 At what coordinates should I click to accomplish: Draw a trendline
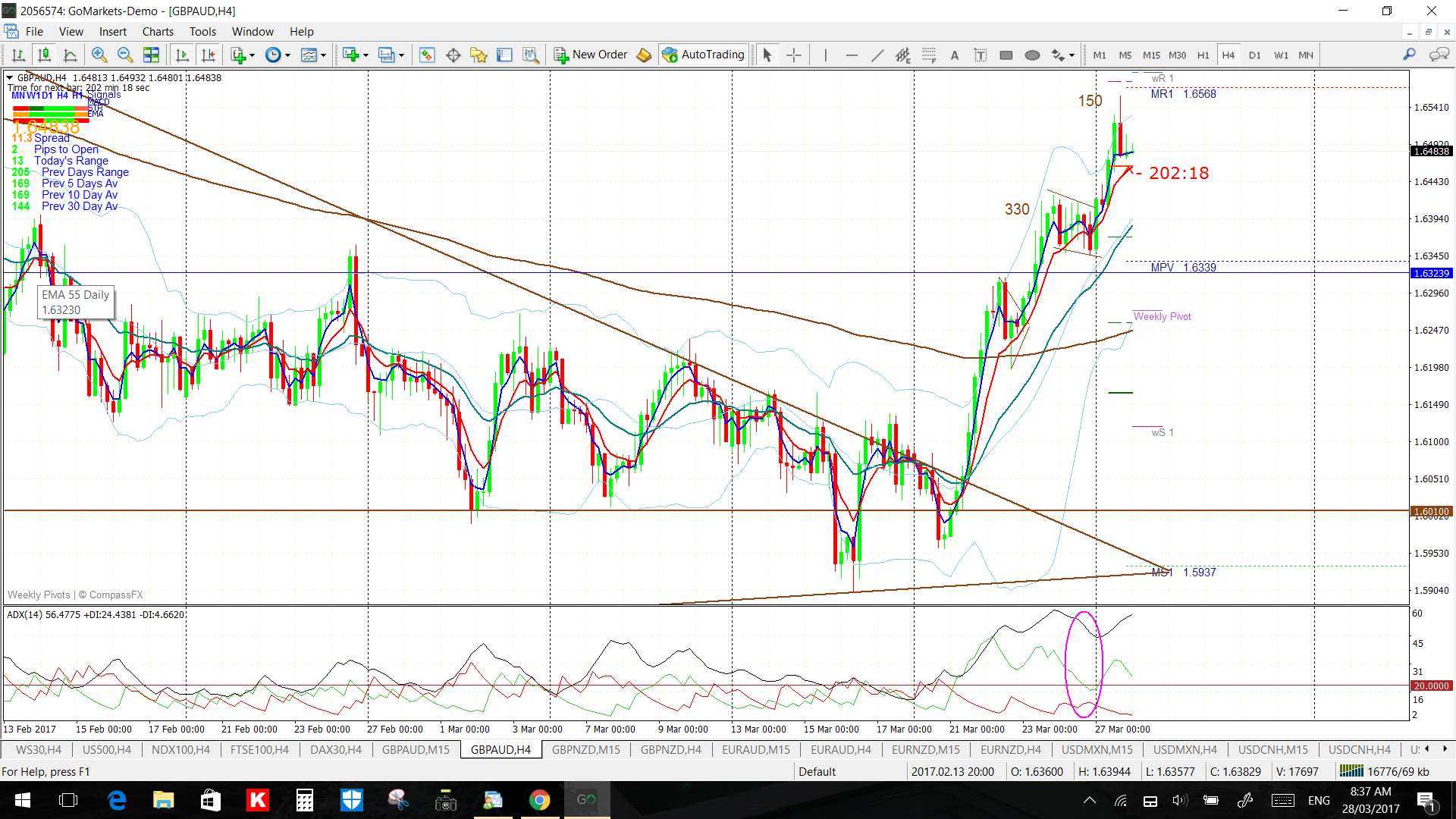pos(877,55)
